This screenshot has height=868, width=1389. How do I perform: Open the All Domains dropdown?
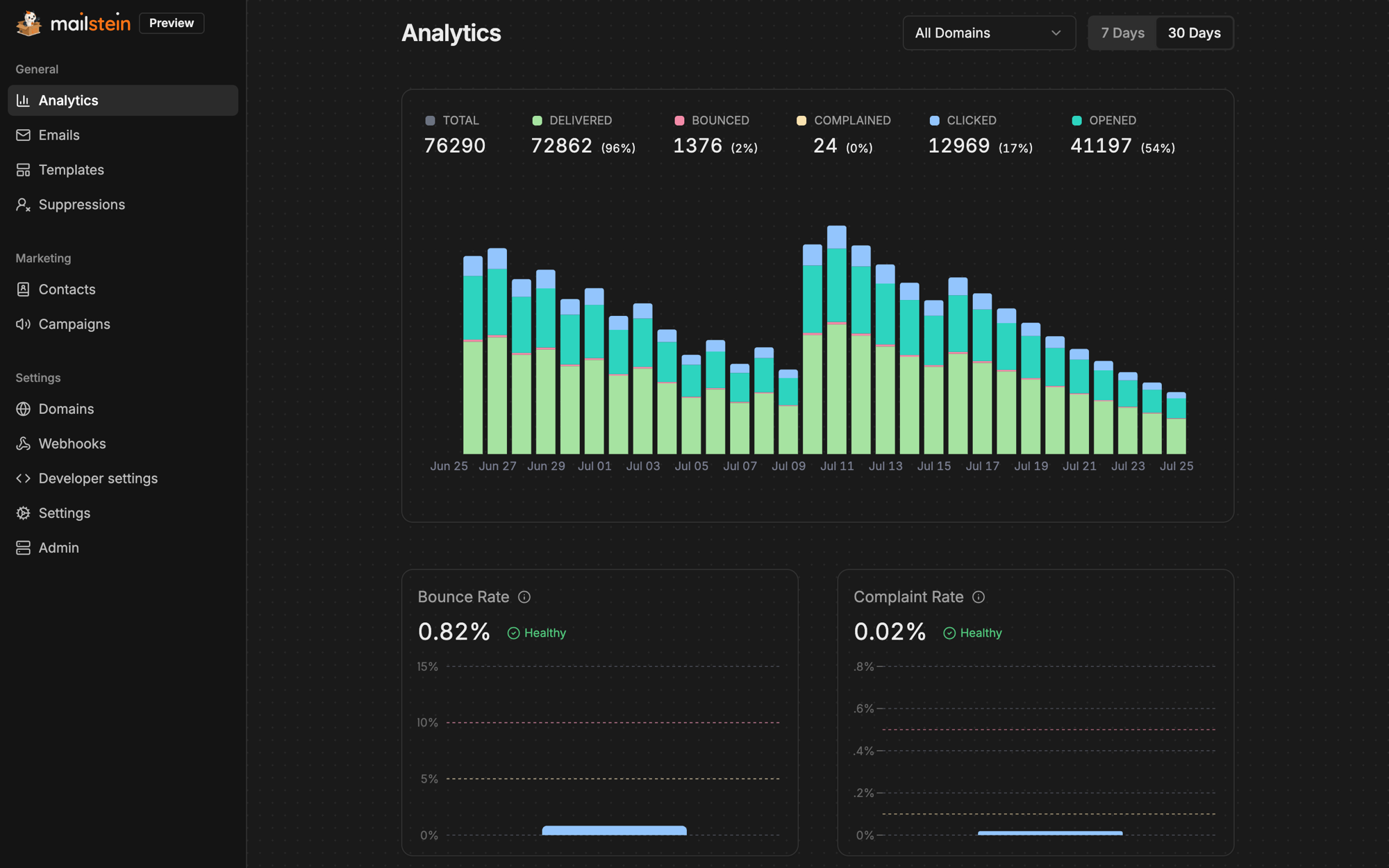point(989,33)
